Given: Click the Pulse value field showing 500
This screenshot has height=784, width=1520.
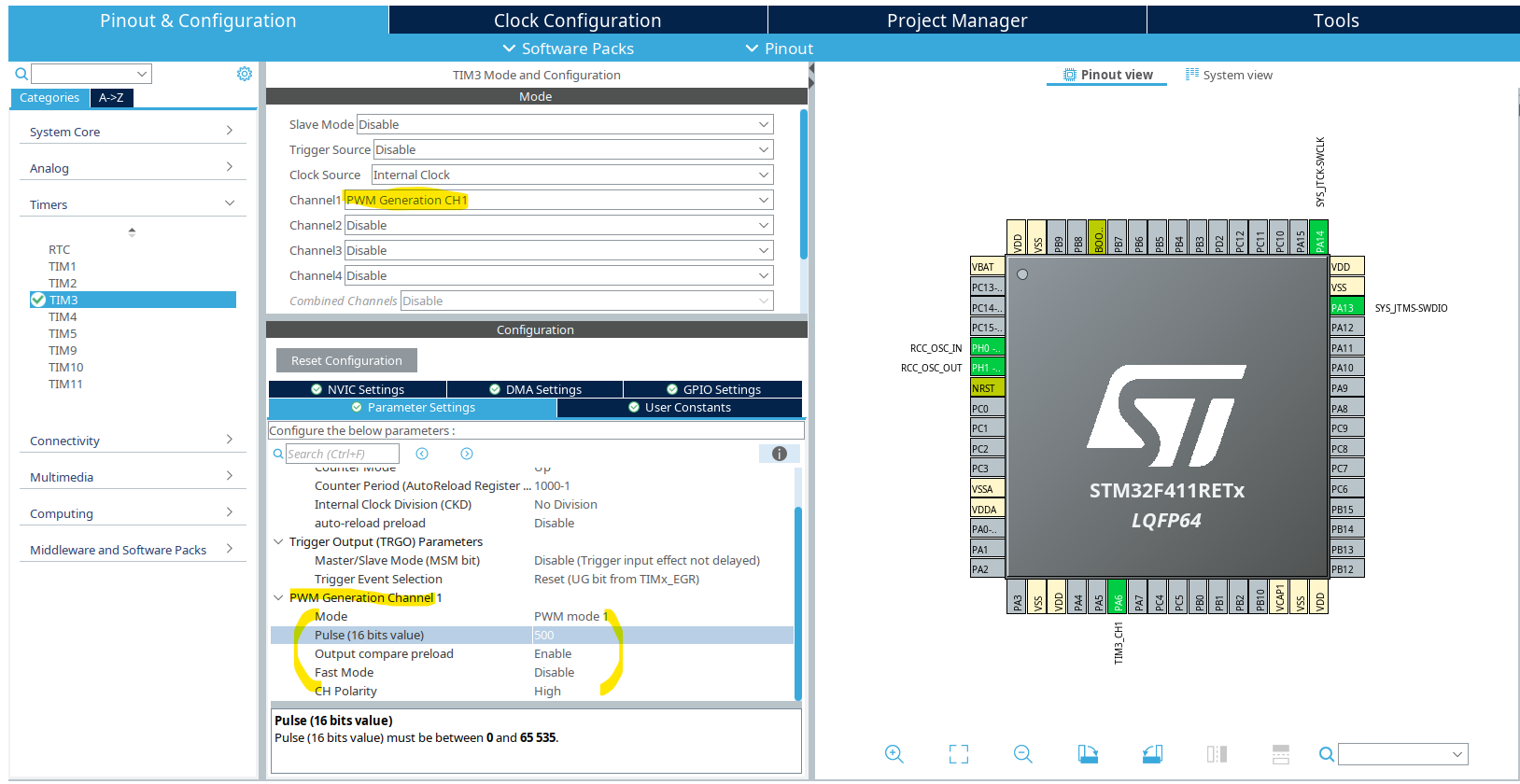Looking at the screenshot, I should [662, 635].
